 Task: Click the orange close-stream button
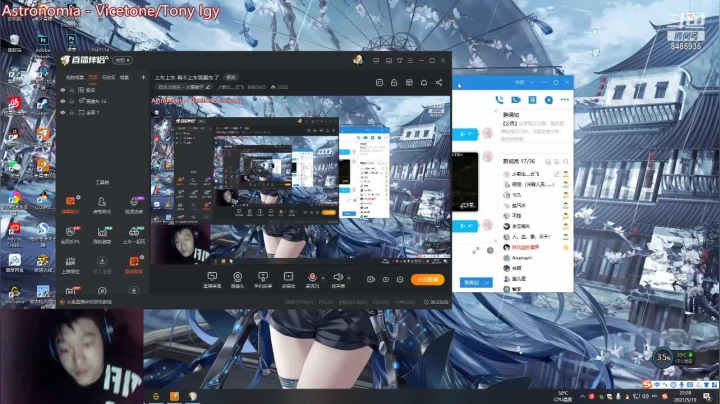428,279
